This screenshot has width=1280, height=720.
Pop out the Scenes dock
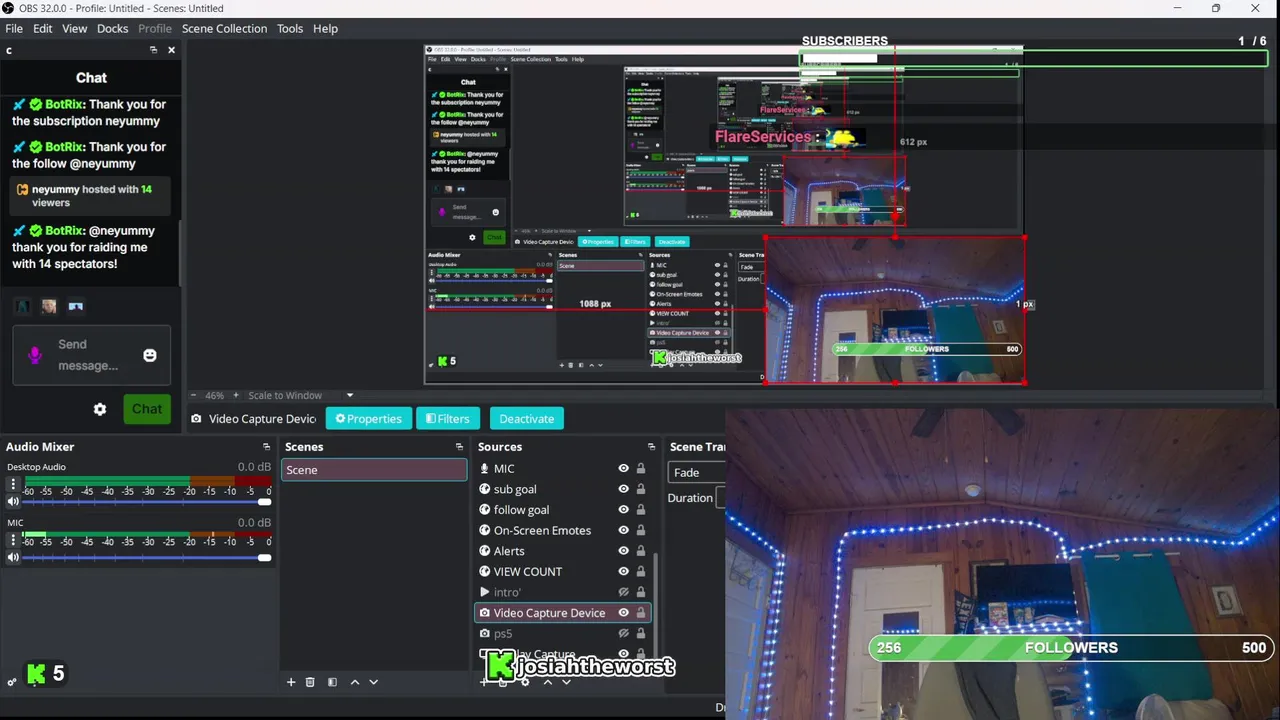coord(459,447)
